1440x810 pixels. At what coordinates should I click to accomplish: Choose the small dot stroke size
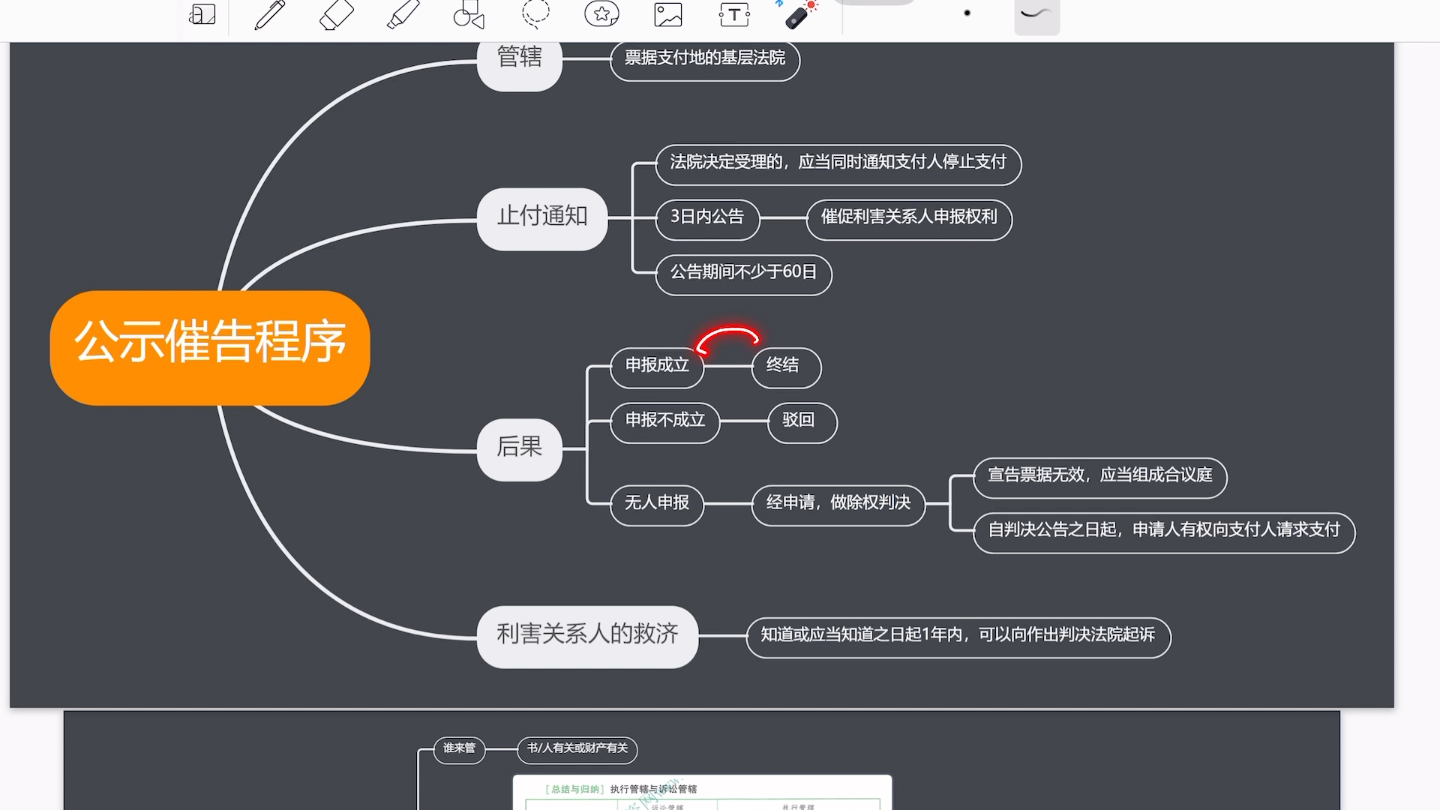[x=967, y=13]
